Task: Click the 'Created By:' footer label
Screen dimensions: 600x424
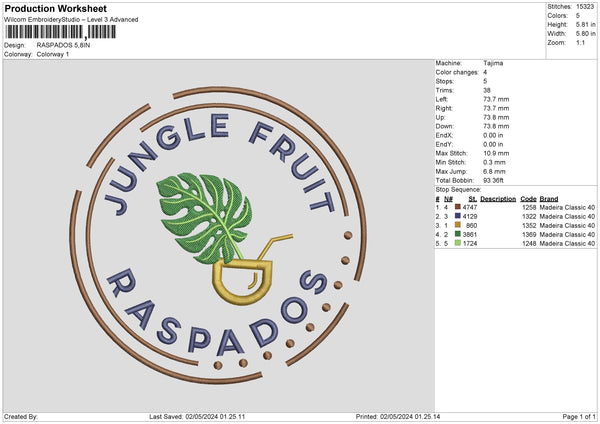Action: [21, 416]
